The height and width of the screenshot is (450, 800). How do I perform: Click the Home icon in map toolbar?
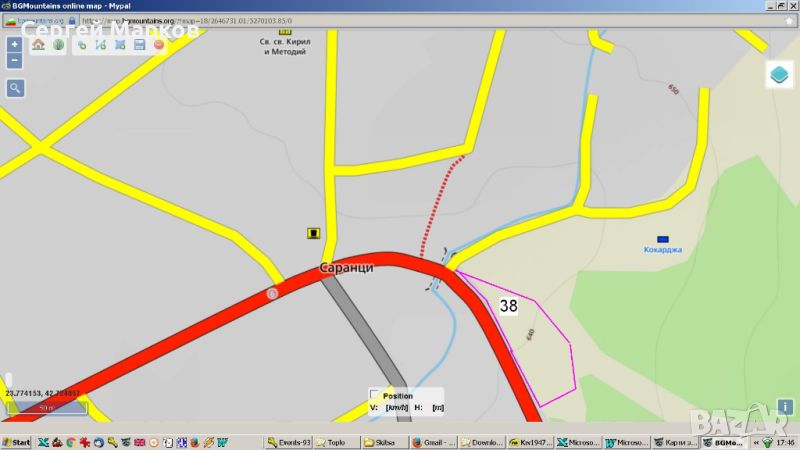tap(39, 45)
